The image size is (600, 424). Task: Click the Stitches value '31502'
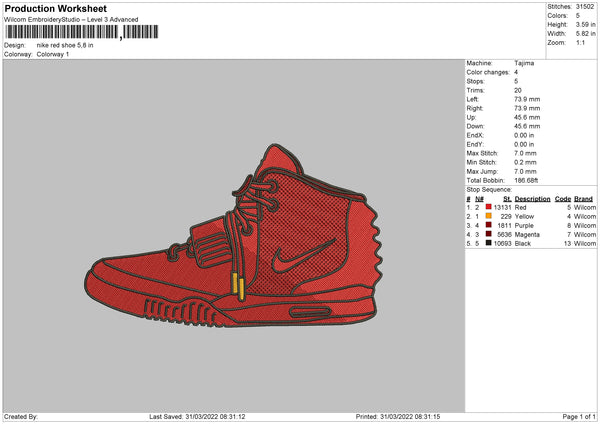click(x=585, y=7)
